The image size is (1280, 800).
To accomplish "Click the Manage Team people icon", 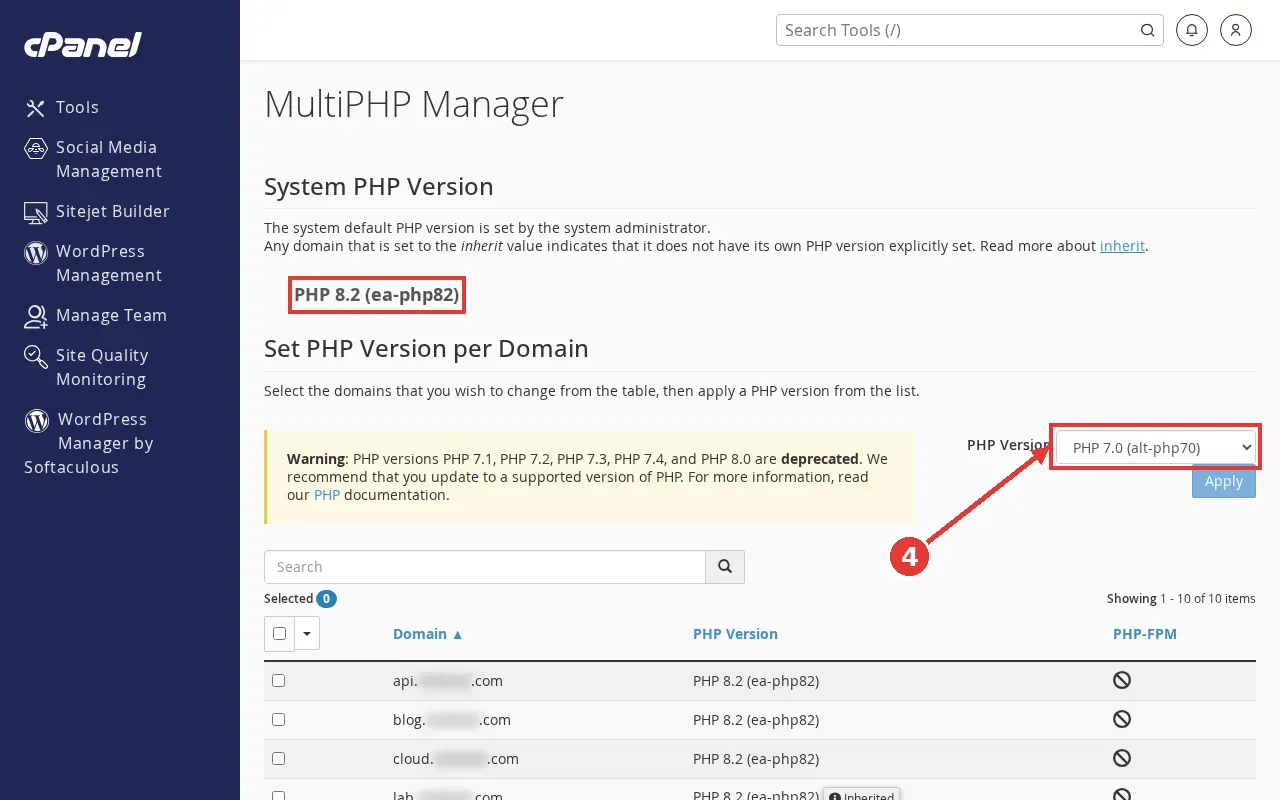I will (x=36, y=316).
